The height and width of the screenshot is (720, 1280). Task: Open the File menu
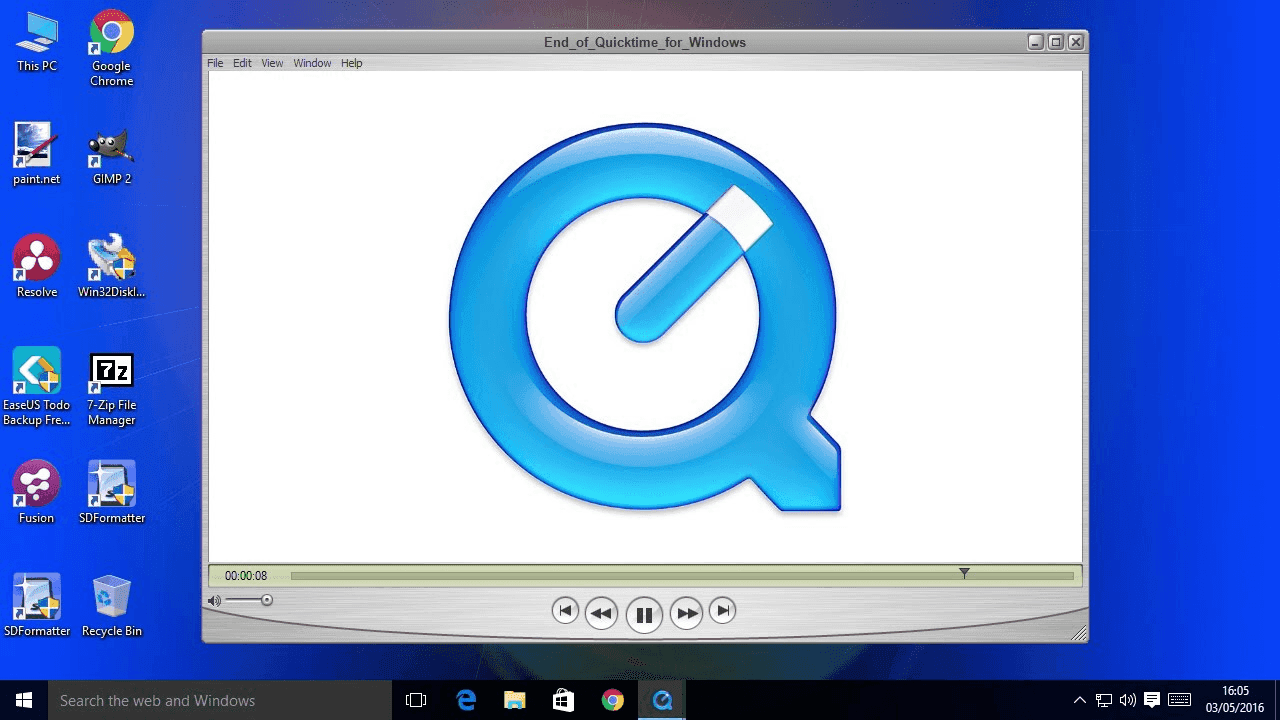click(x=214, y=62)
